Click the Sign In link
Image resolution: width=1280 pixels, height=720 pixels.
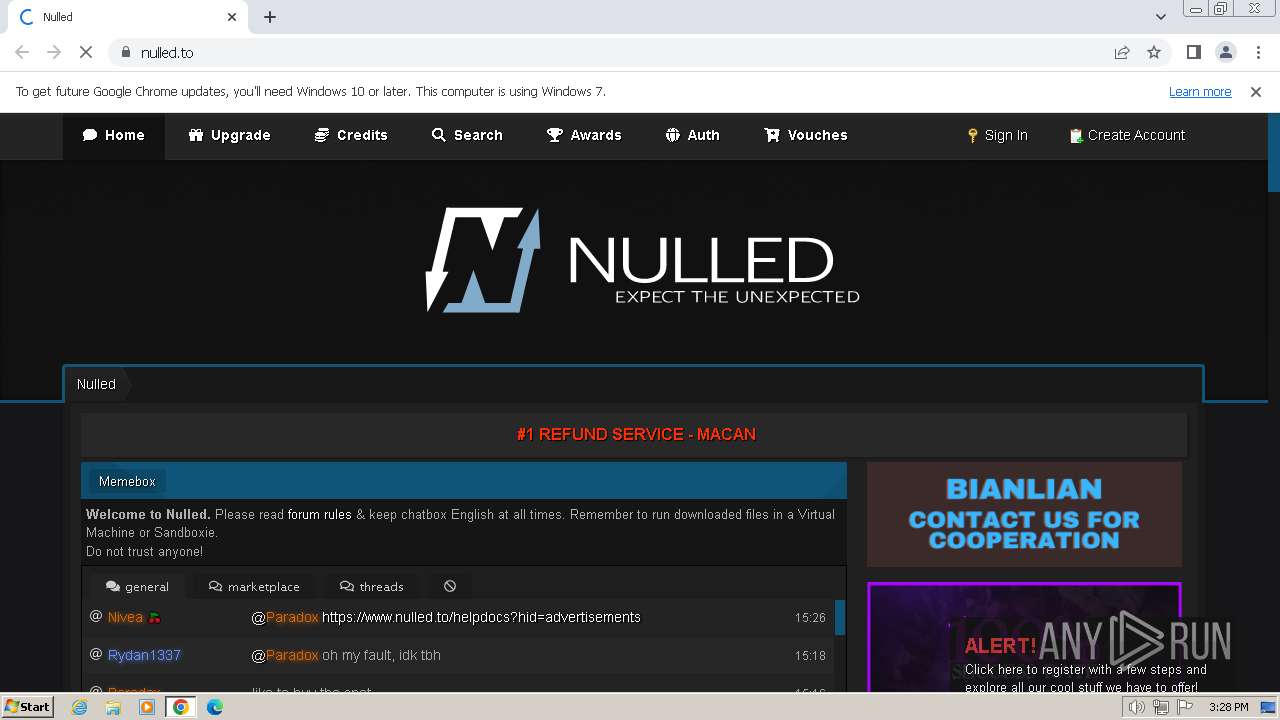(997, 135)
